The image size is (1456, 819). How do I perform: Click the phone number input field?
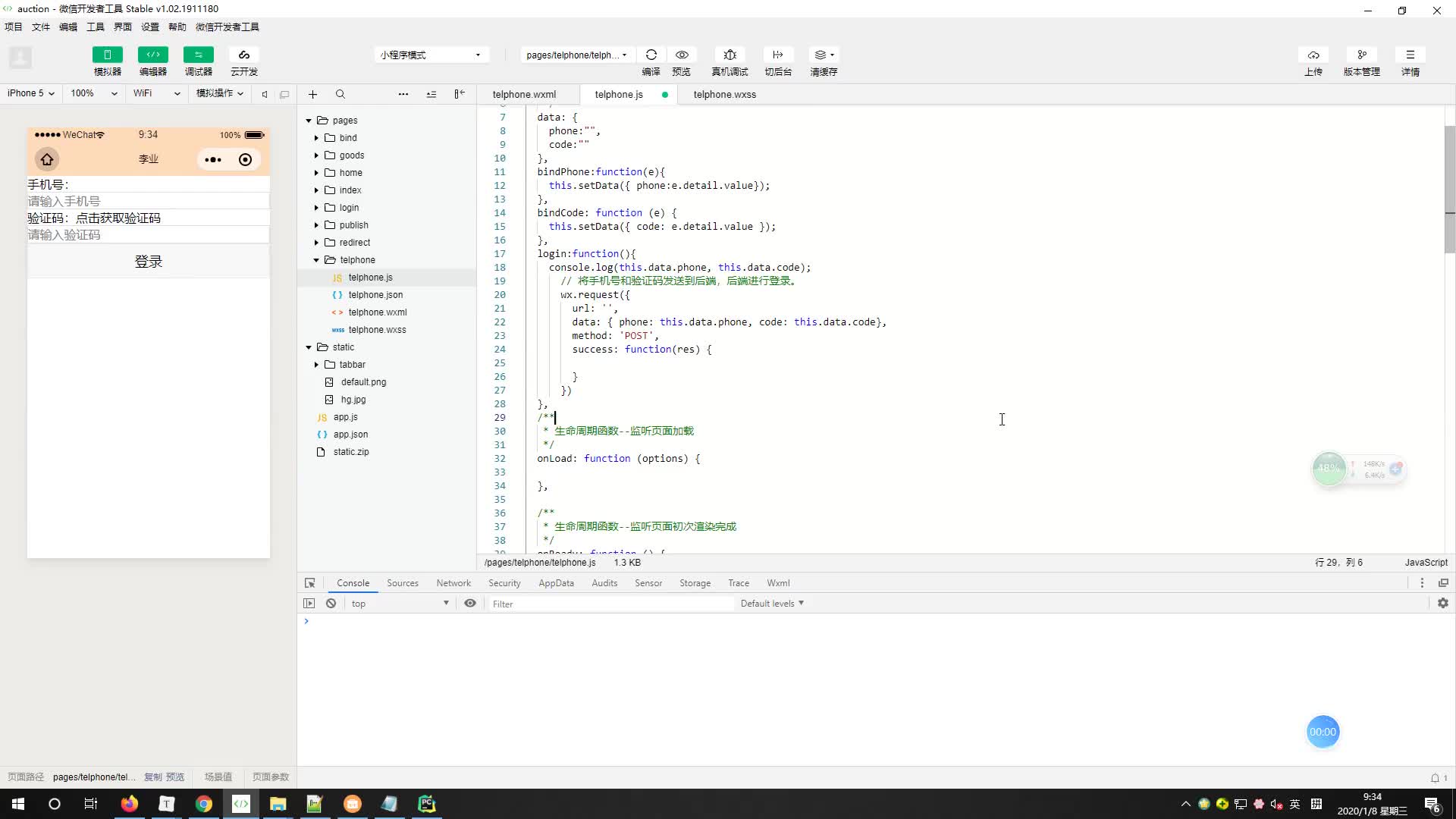coord(149,201)
